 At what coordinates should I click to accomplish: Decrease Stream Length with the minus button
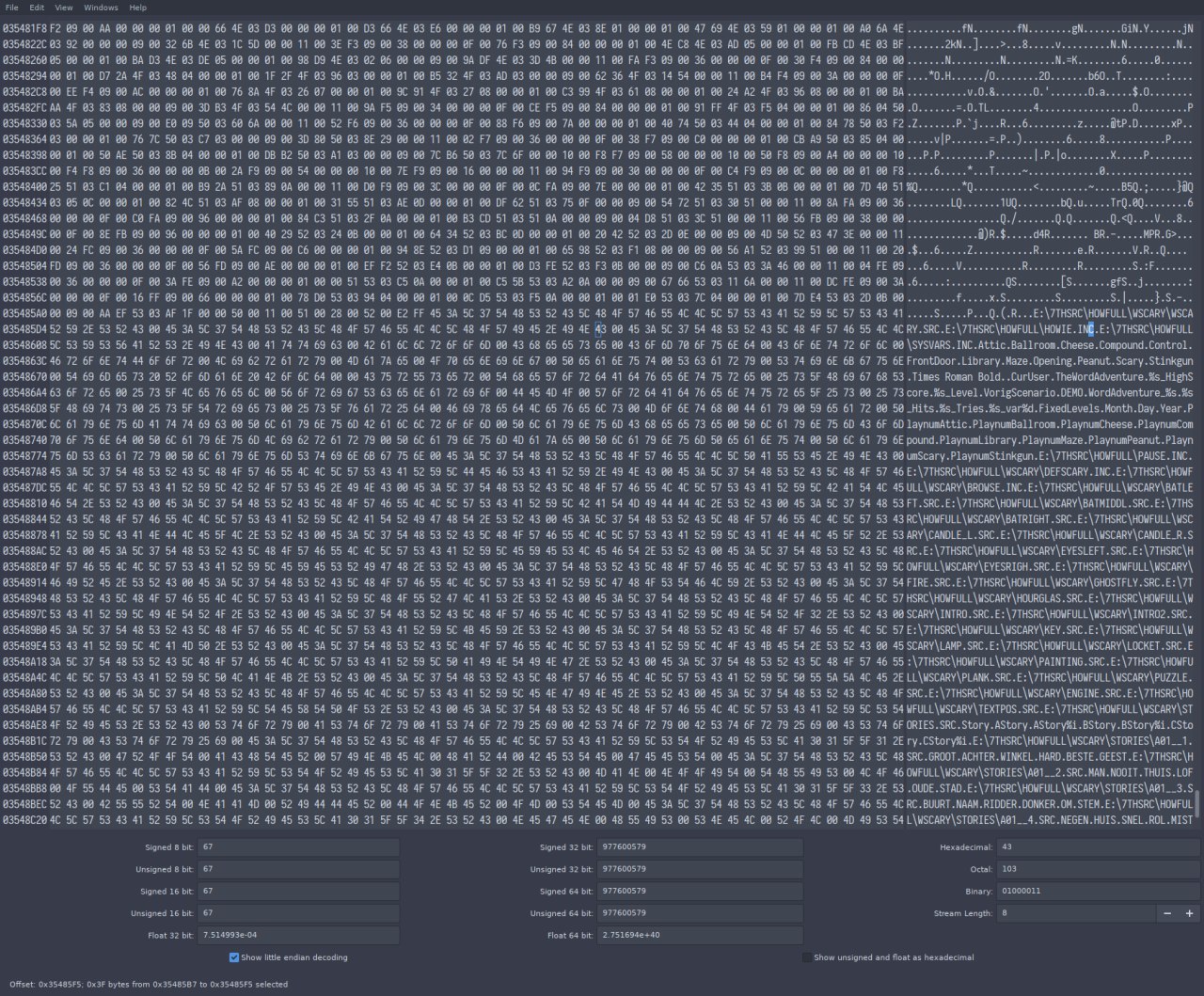(x=1167, y=913)
